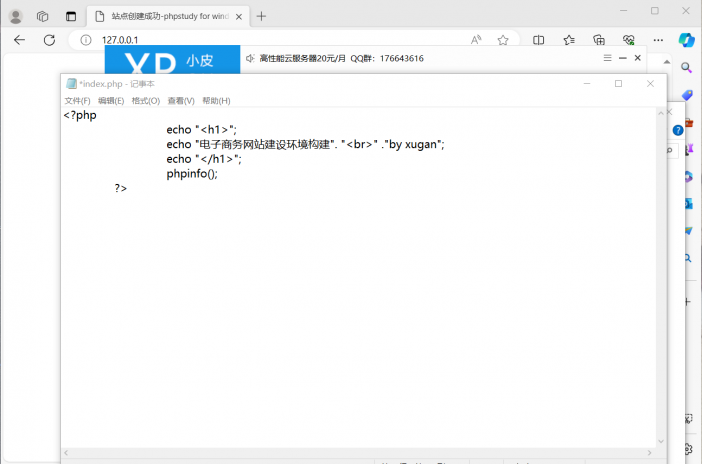
Task: Add page to favorites star
Action: (x=503, y=40)
